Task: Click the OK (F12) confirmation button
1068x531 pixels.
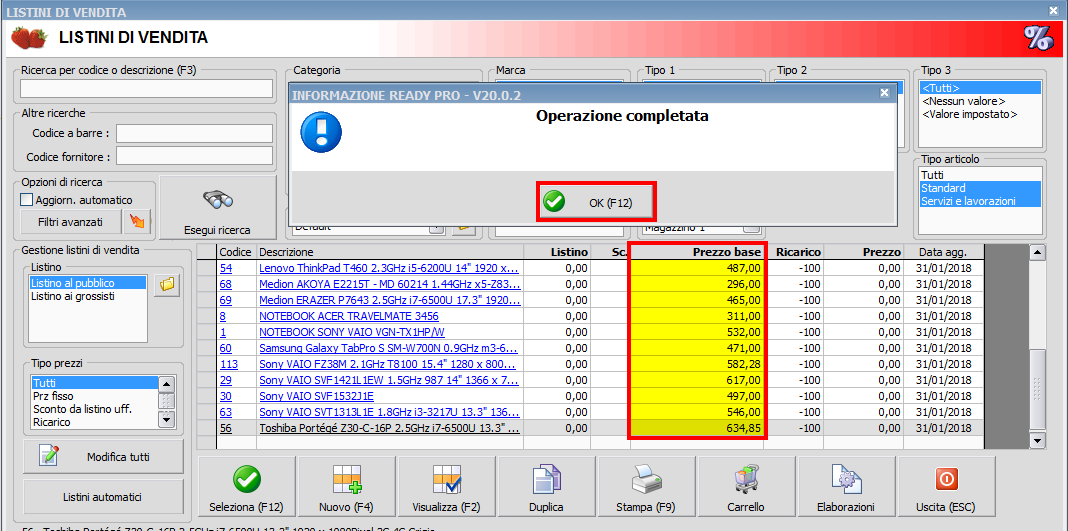Action: [596, 202]
